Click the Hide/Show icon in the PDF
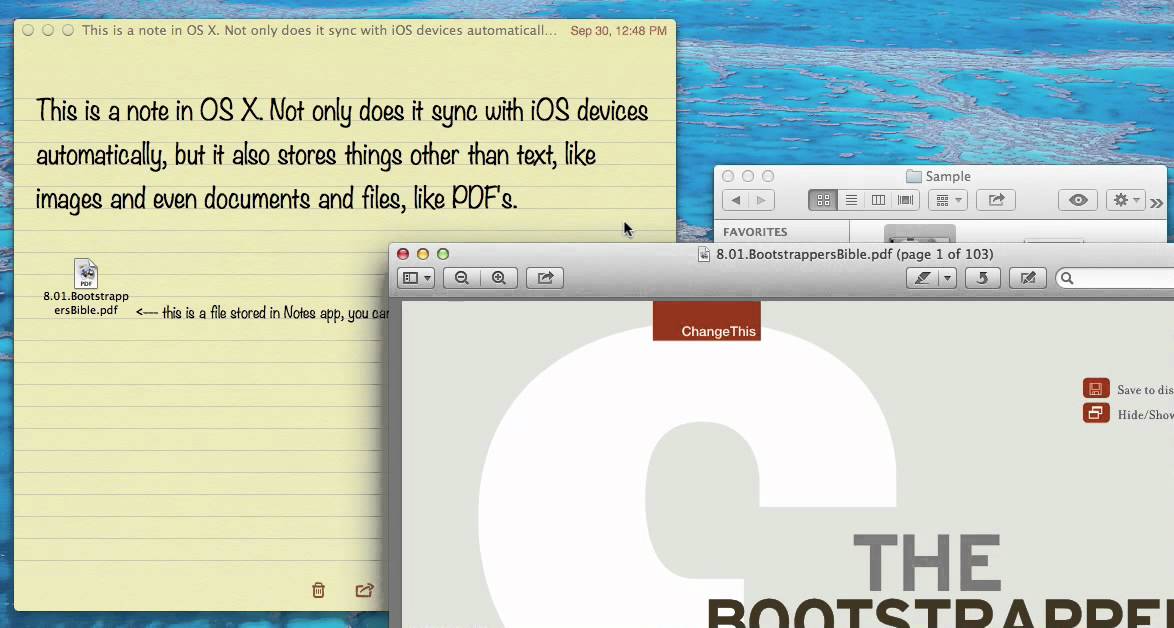This screenshot has height=628, width=1174. tap(1095, 413)
